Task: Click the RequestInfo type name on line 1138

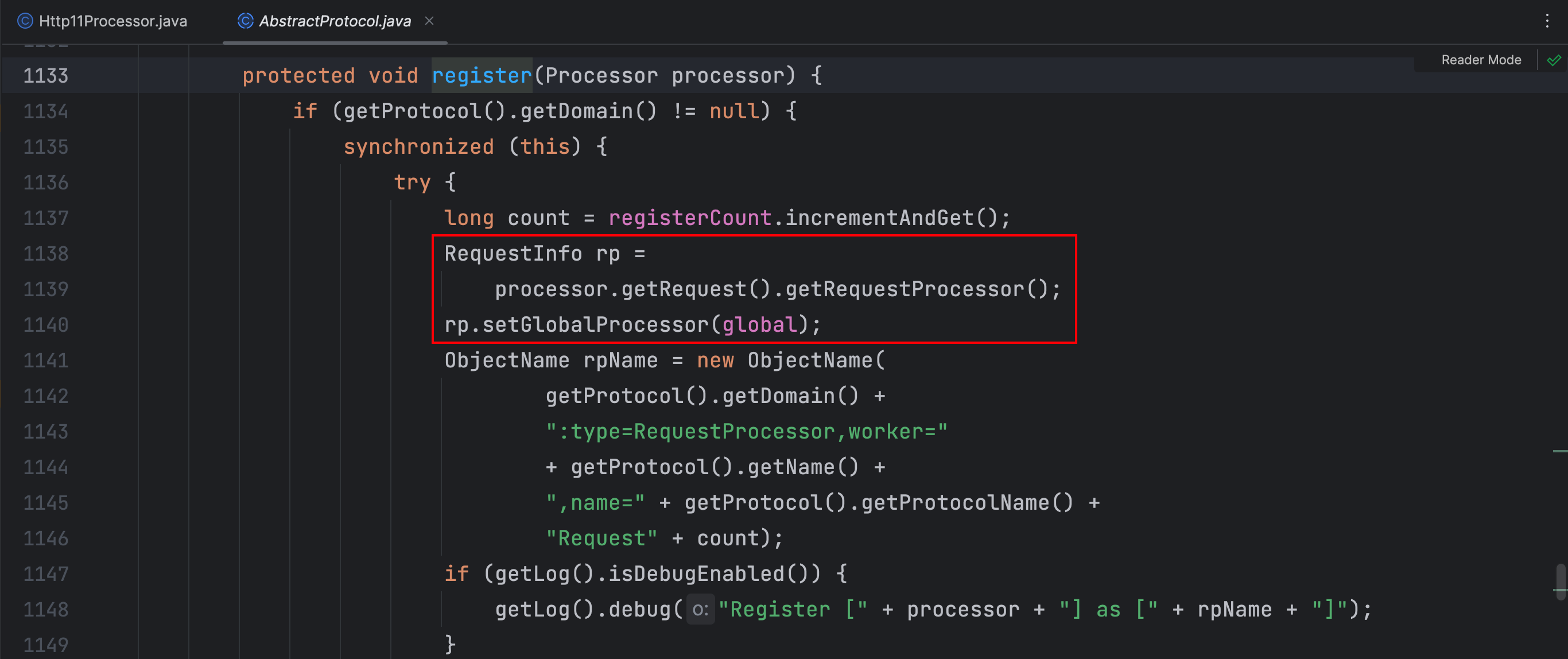Action: [x=513, y=253]
